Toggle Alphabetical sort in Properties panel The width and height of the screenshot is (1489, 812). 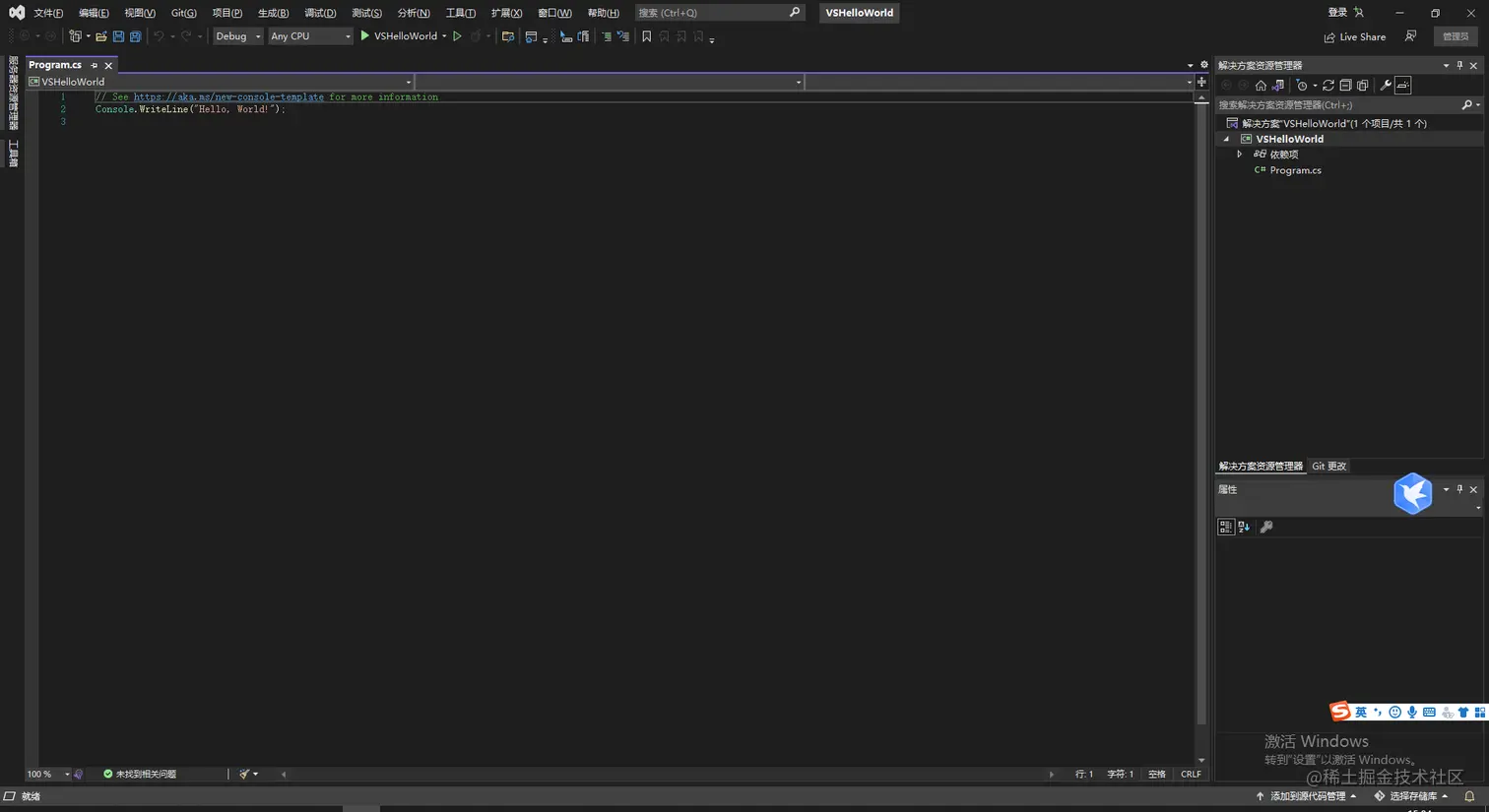[x=1244, y=527]
